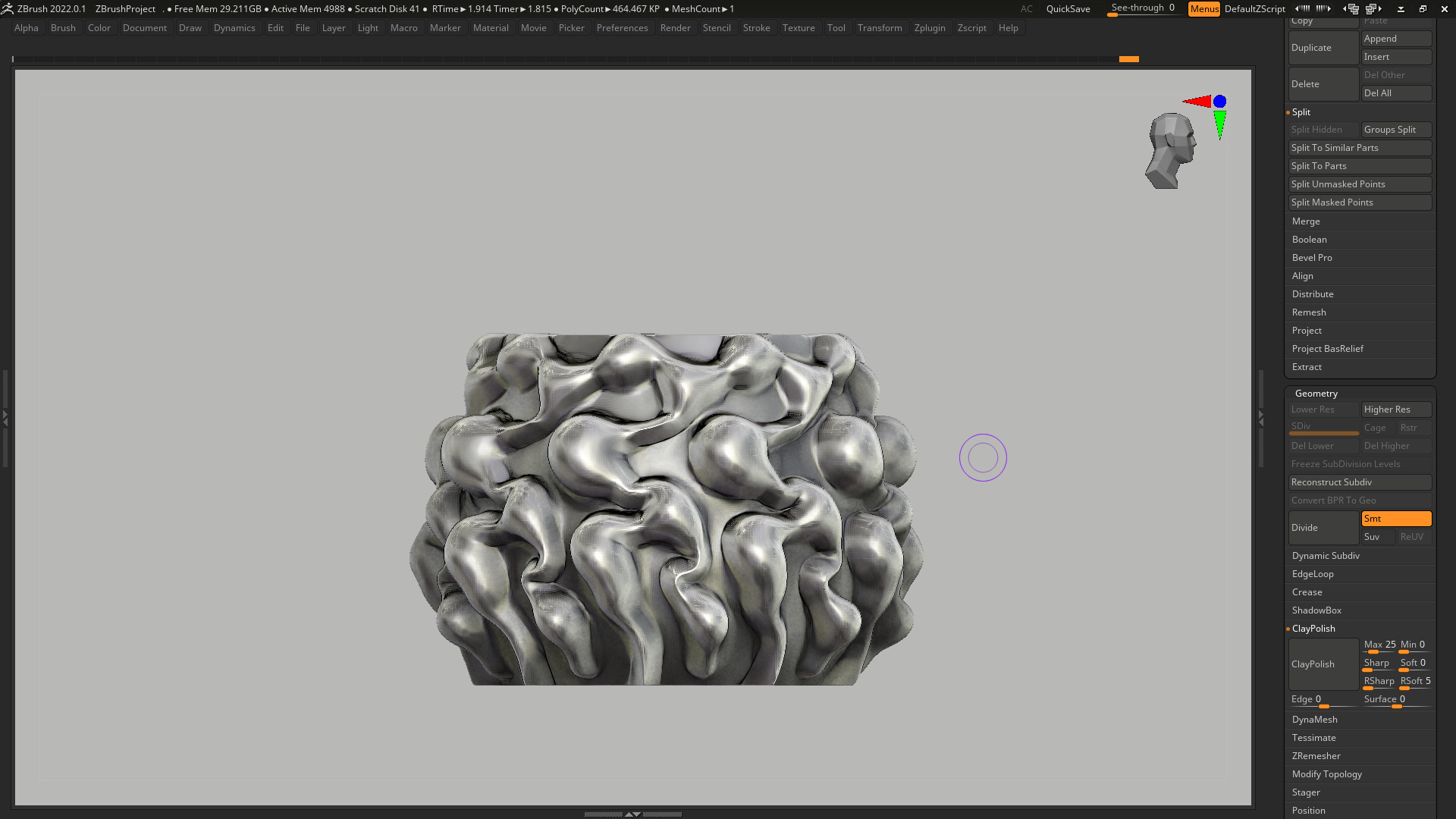Click the Del All button
Viewport: 1456px width, 819px height.
[1396, 93]
